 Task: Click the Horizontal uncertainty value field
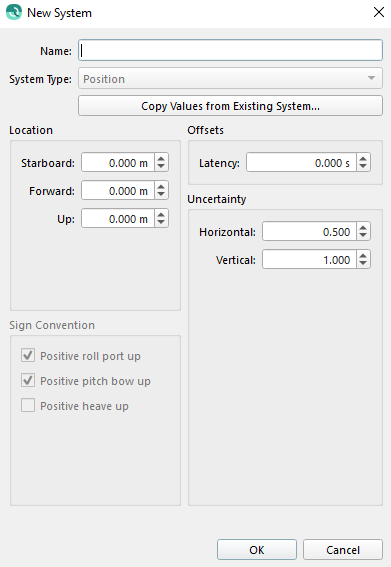(x=309, y=231)
